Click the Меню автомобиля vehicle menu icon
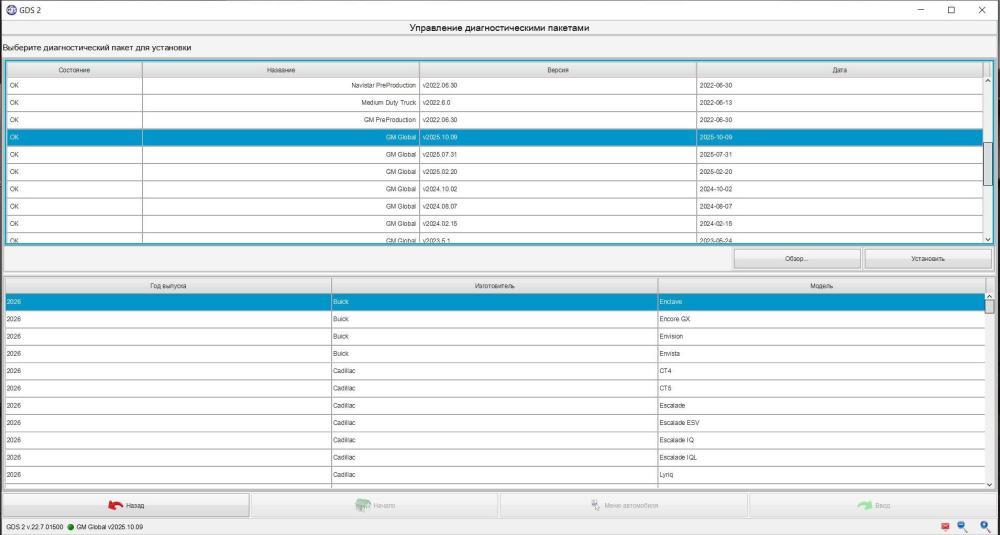Screen dimensions: 1000x535 (x=596, y=505)
